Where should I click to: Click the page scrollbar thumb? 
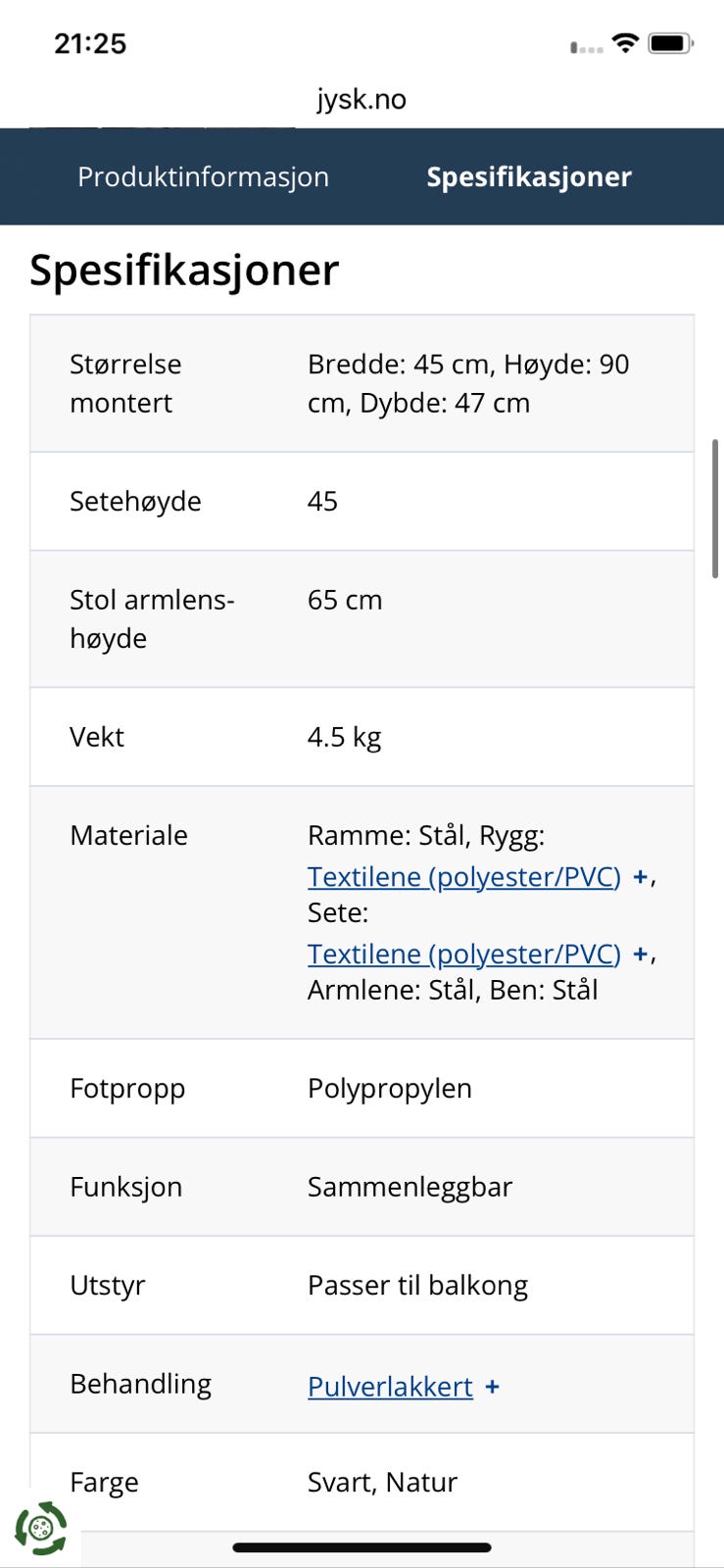tap(717, 510)
